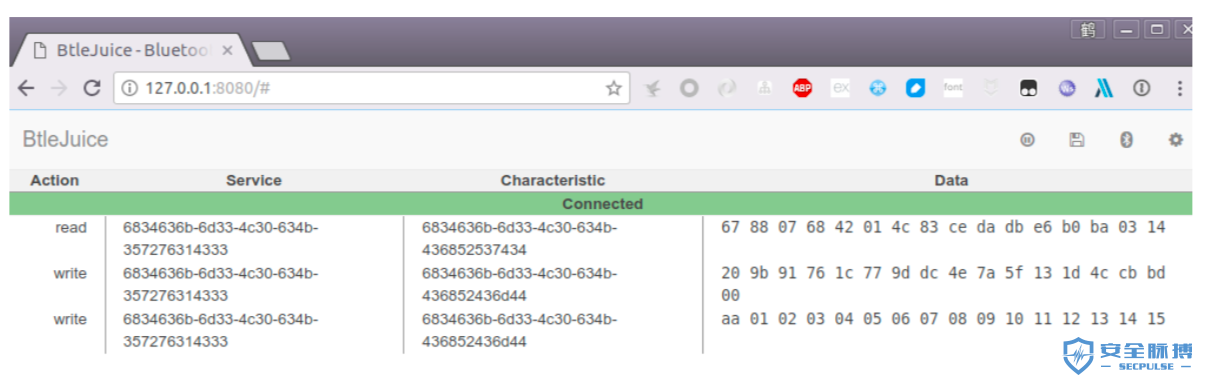Focus the address bar showing 127.0.0.1:8080/#

coord(372,88)
